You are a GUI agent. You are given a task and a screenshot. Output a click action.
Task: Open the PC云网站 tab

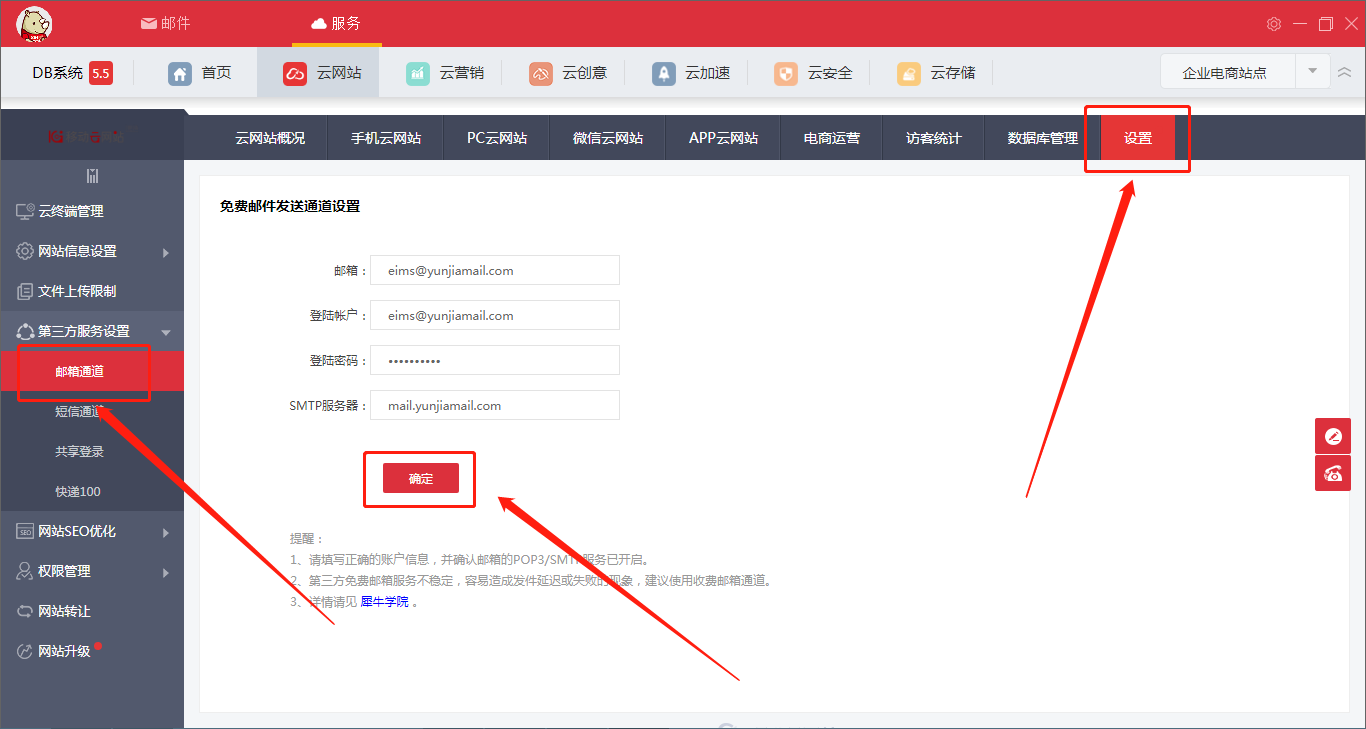(x=497, y=138)
